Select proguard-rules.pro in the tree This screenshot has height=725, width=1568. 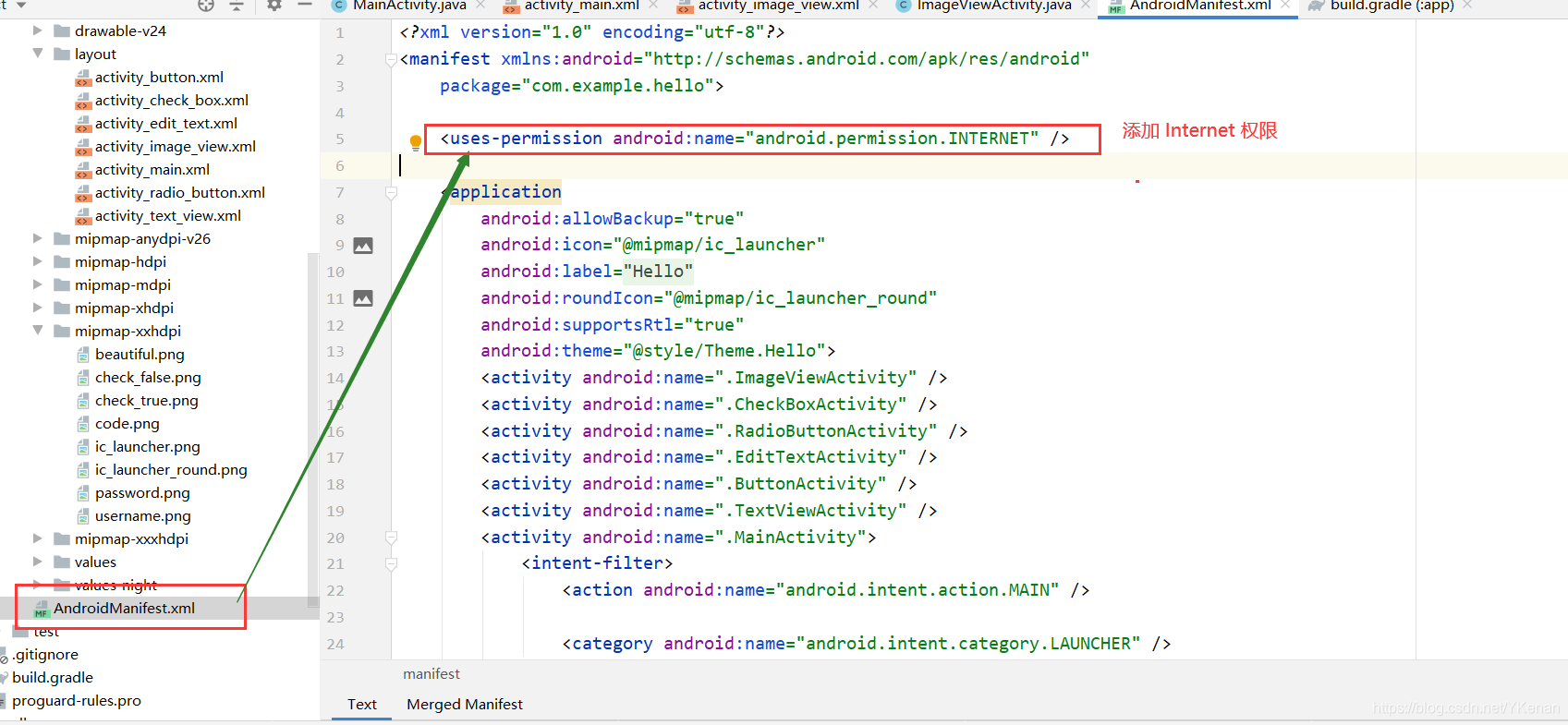pos(76,700)
